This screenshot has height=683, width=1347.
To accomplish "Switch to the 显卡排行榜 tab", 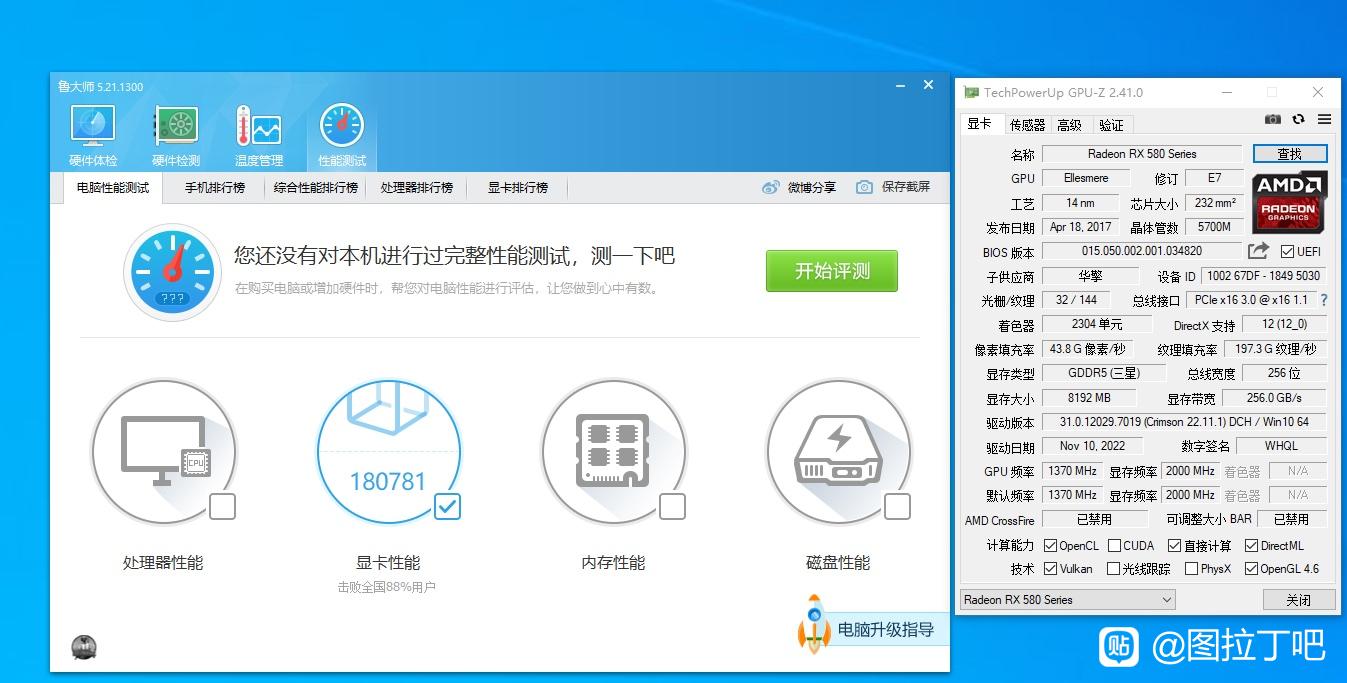I will click(x=518, y=187).
